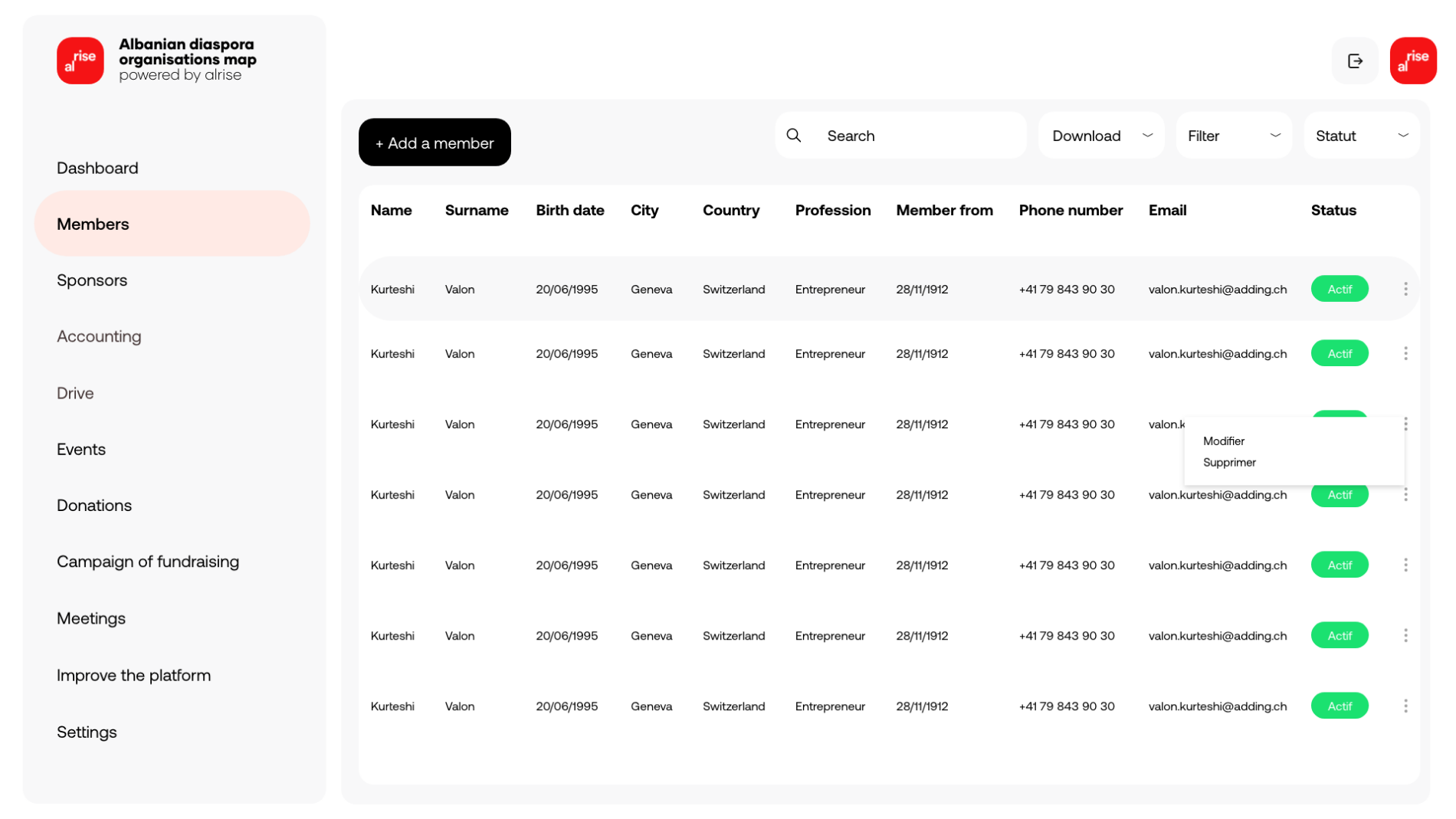The width and height of the screenshot is (1456, 819).
Task: Click the alrise logo in sidebar
Action: (80, 61)
